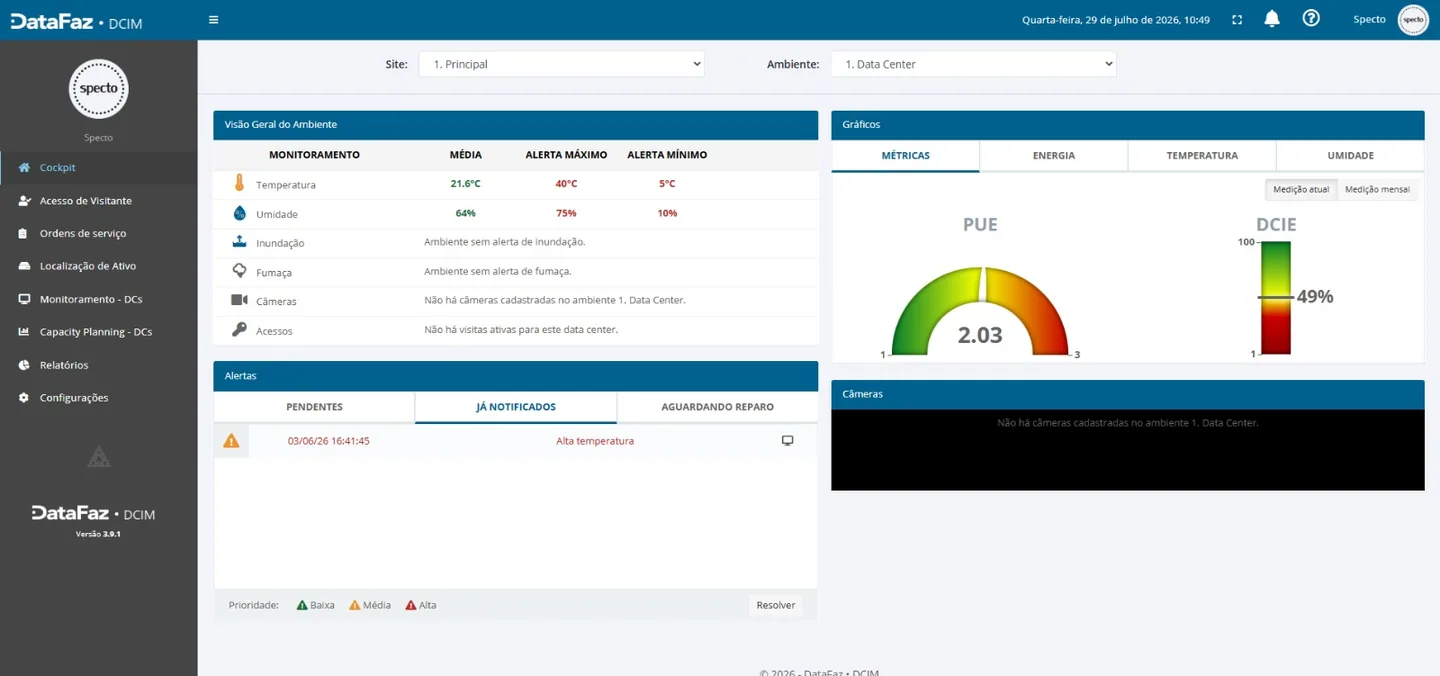Screen dimensions: 1440x676
Task: Click the Versão 3.9.1 text
Action: tap(98, 534)
